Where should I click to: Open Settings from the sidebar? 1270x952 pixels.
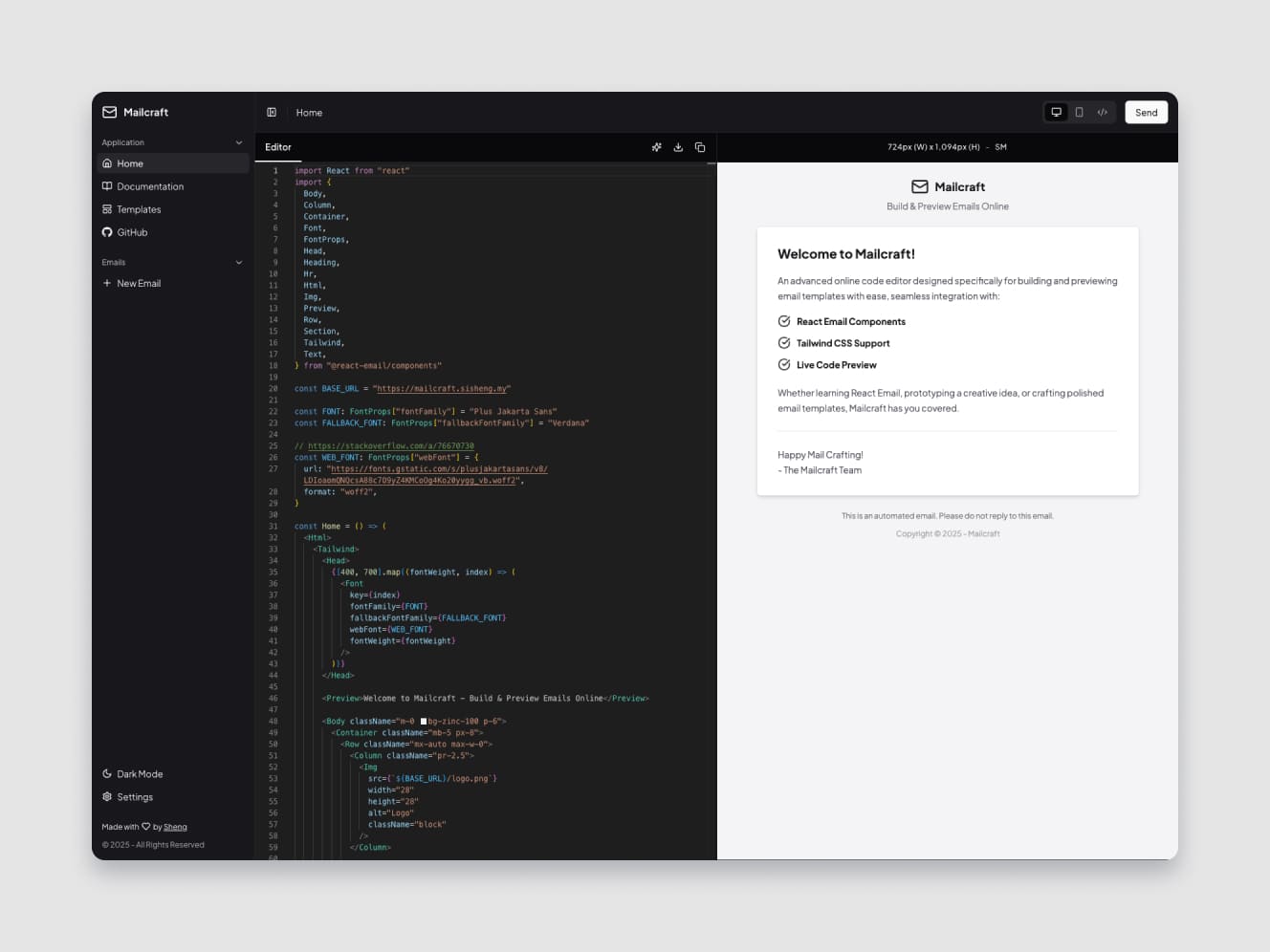[x=134, y=797]
